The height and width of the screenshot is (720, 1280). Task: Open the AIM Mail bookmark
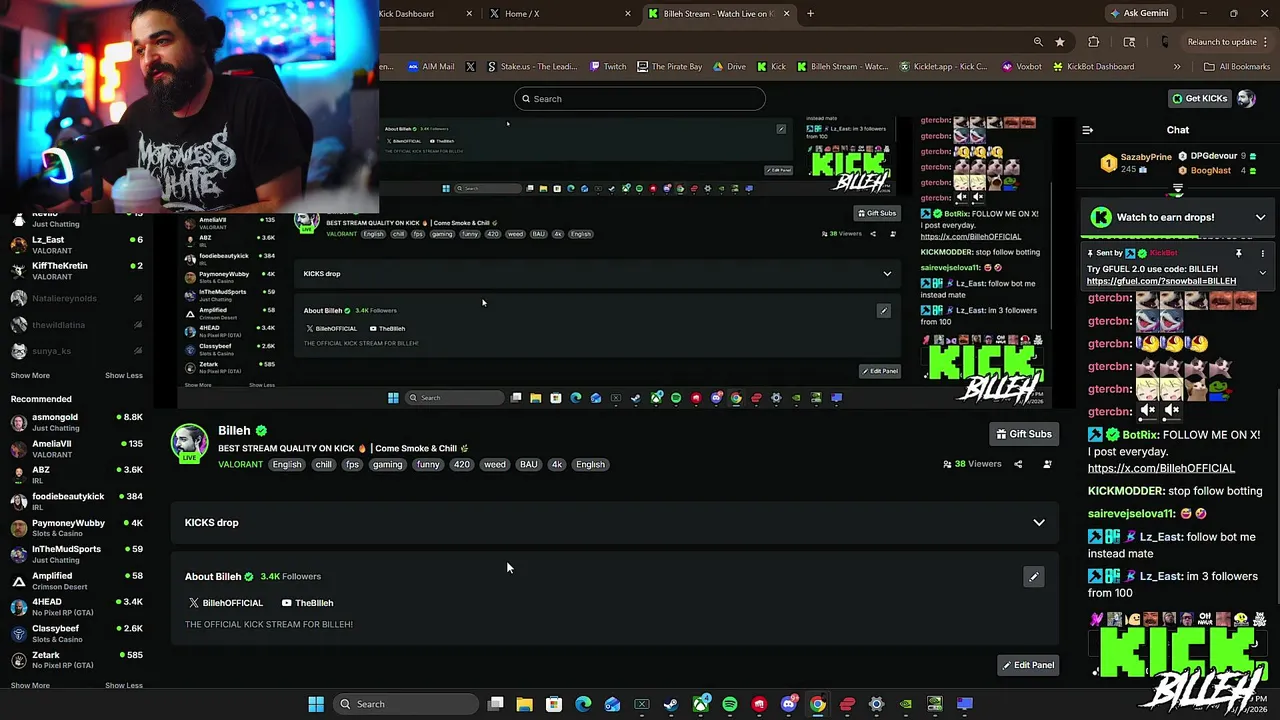click(x=431, y=67)
